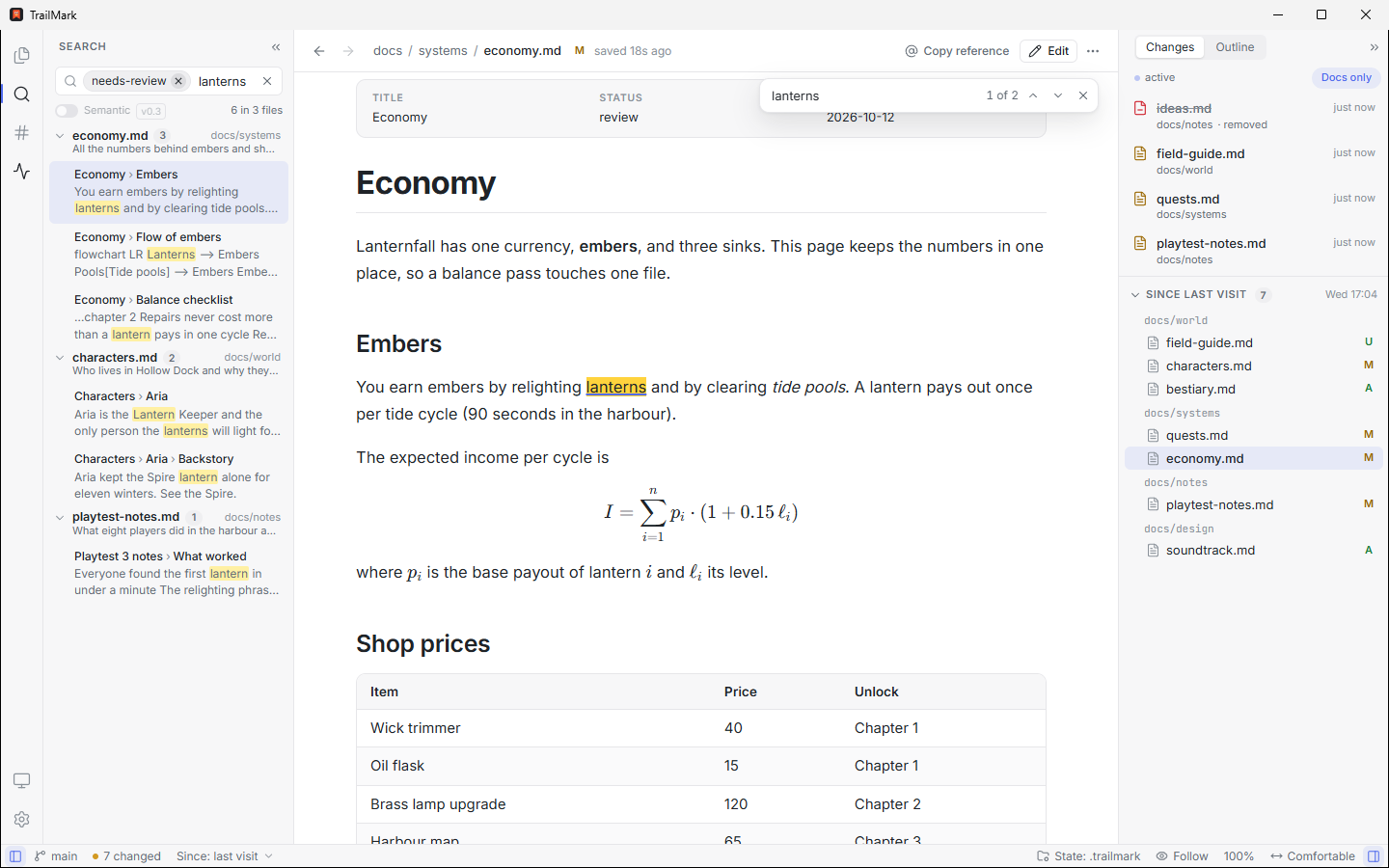Click the main branch indicator
Image resolution: width=1389 pixels, height=868 pixels.
pos(57,856)
